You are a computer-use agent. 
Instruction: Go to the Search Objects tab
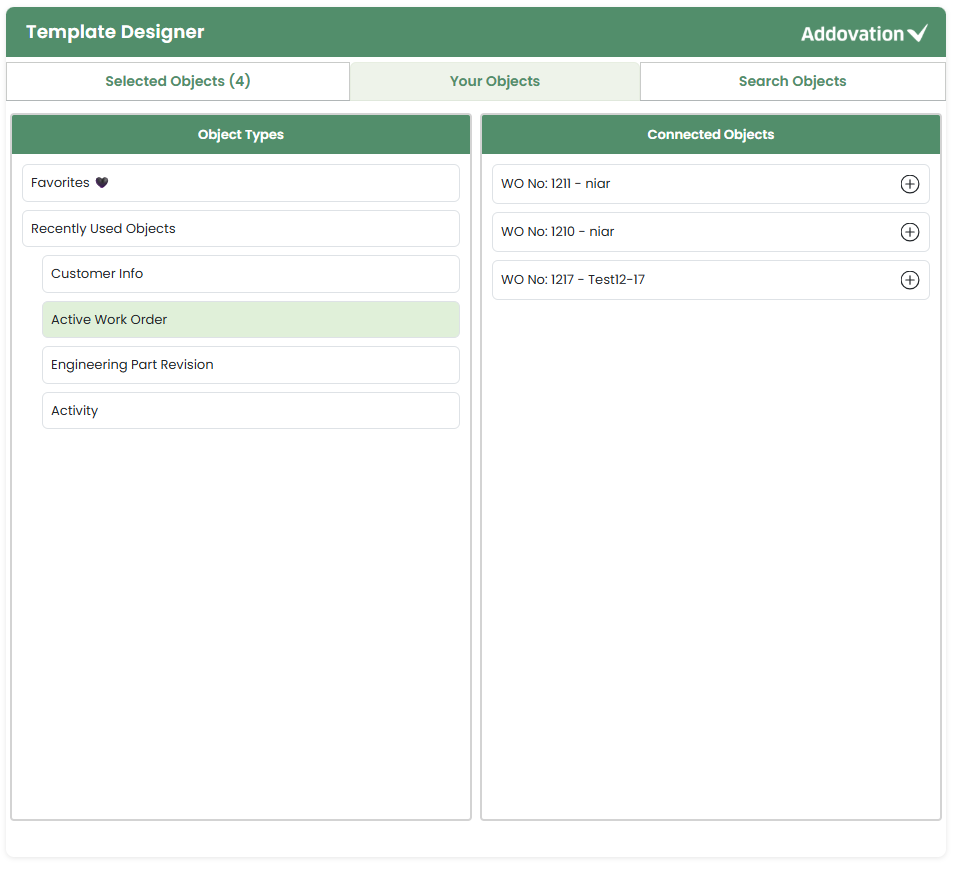[x=792, y=81]
